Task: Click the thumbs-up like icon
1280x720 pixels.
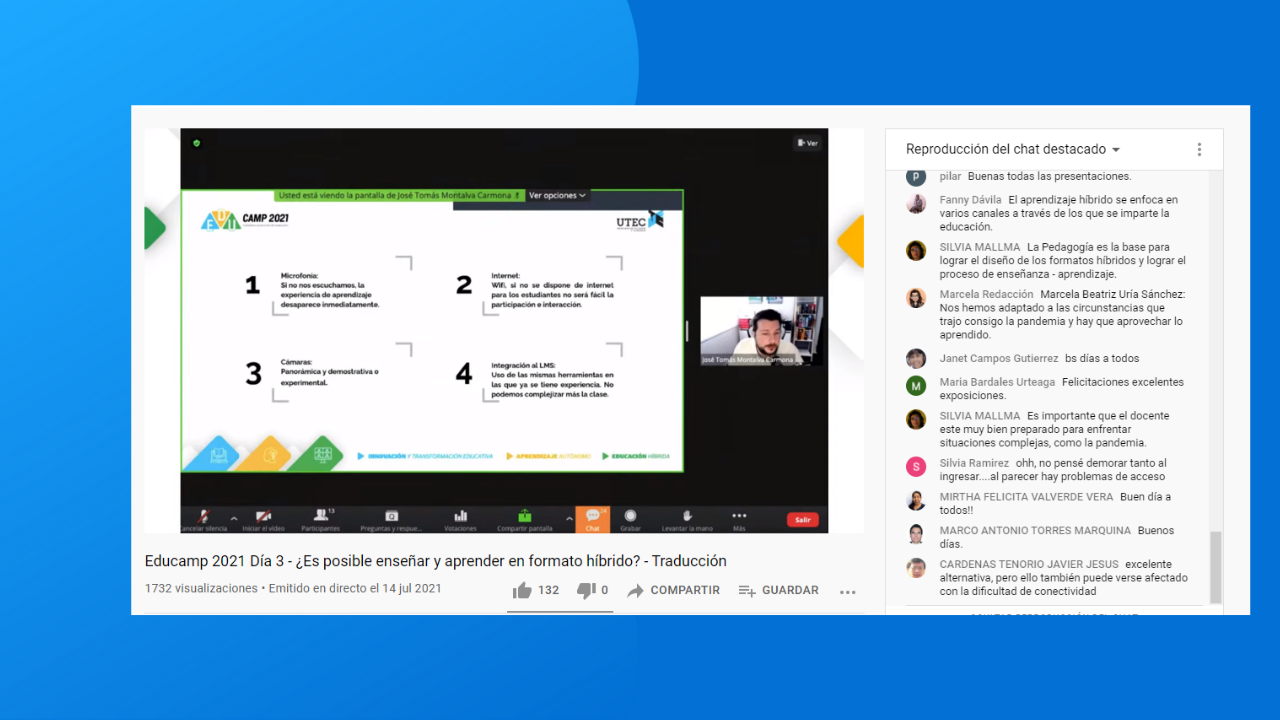Action: pyautogui.click(x=522, y=591)
